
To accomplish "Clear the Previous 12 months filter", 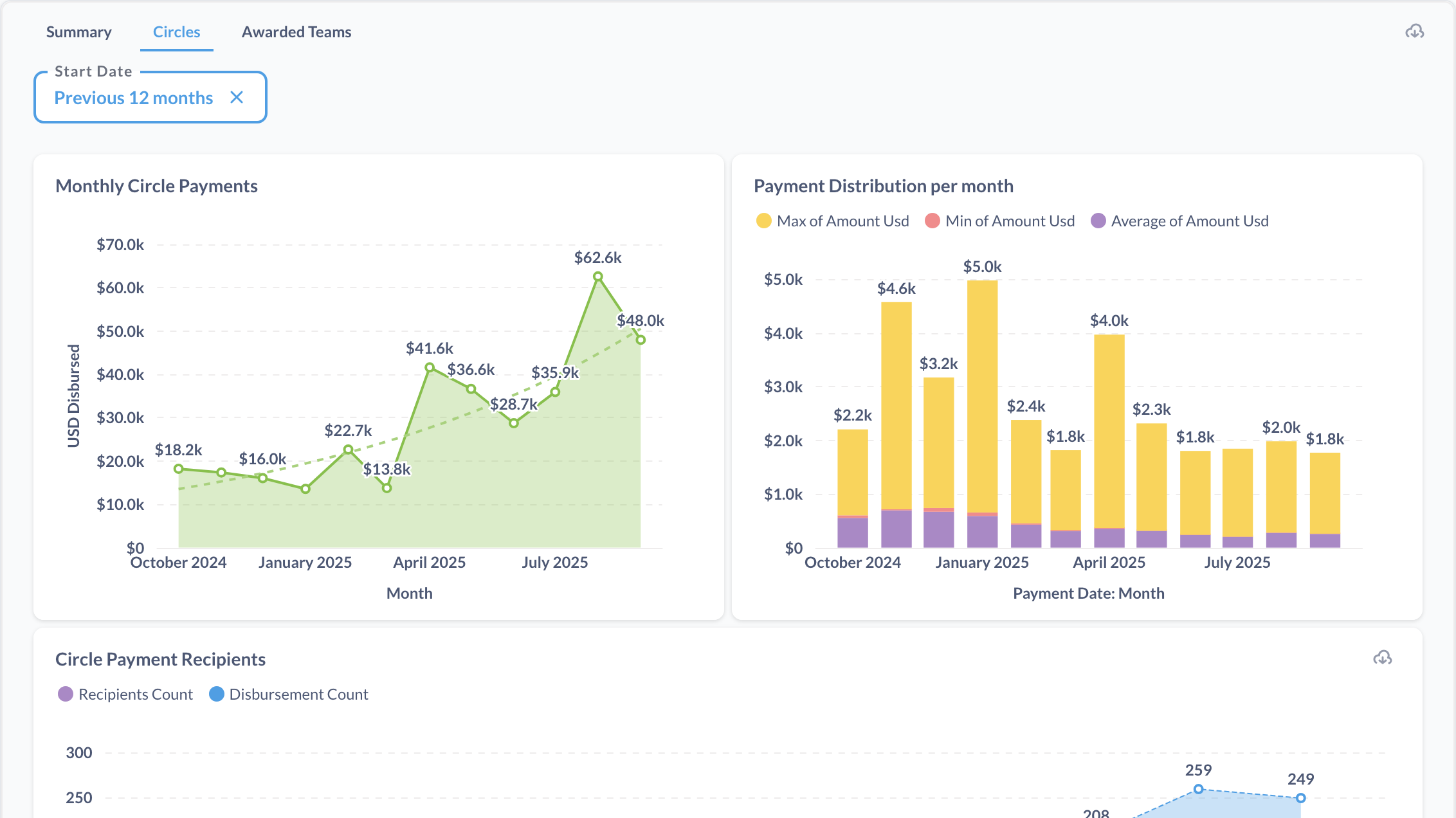I will coord(237,97).
